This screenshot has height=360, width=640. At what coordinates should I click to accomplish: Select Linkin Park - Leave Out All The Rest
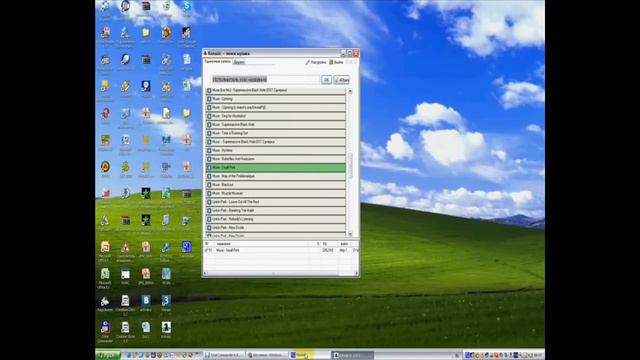coord(276,202)
